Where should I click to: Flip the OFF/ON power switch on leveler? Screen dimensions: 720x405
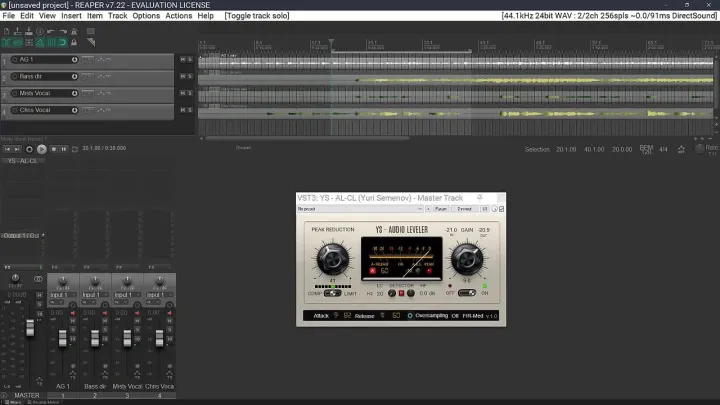pyautogui.click(x=467, y=292)
